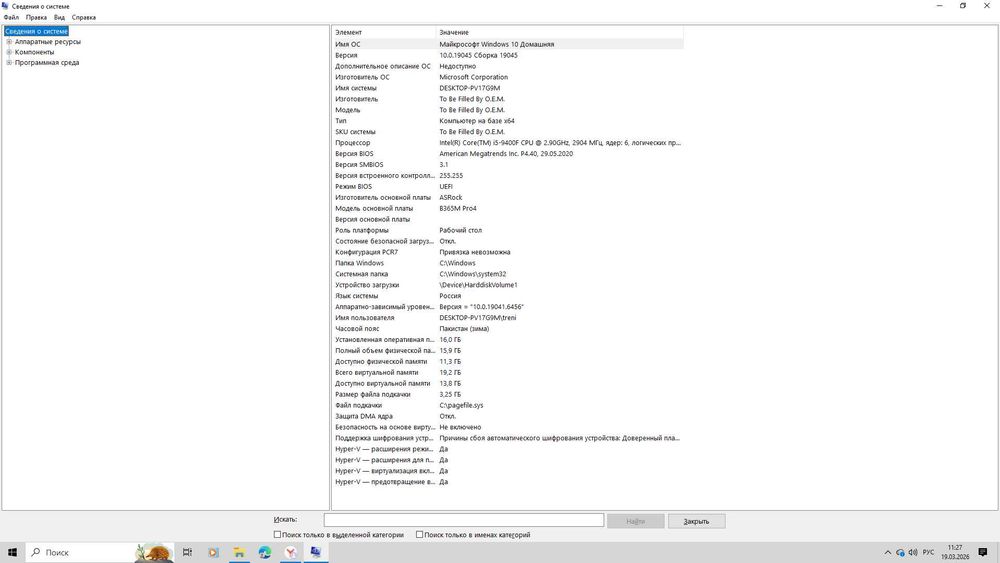The image size is (1000, 563).
Task: Open the media player taskbar icon
Action: pos(213,552)
